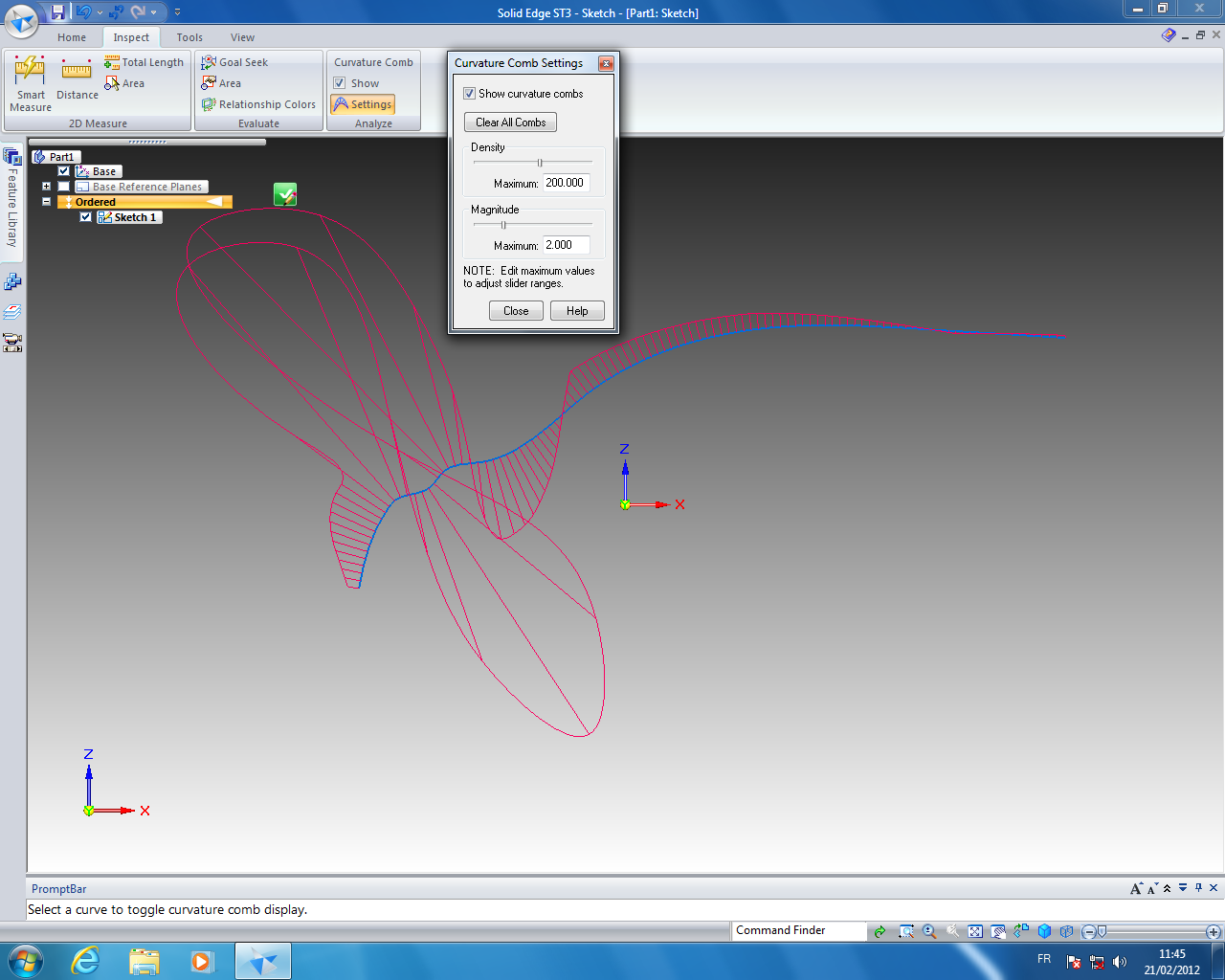Toggle the Base coordinate system checkbox
Image resolution: width=1225 pixels, height=980 pixels.
(x=64, y=171)
